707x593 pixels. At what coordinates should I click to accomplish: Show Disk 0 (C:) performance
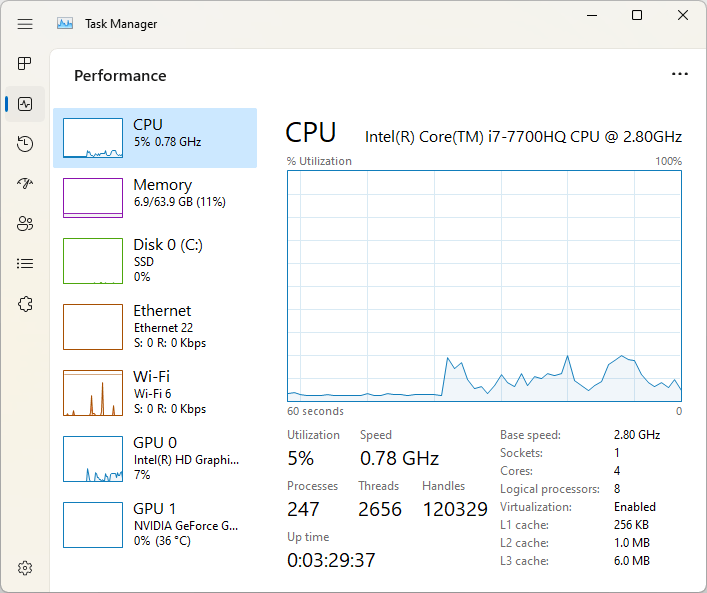point(155,261)
